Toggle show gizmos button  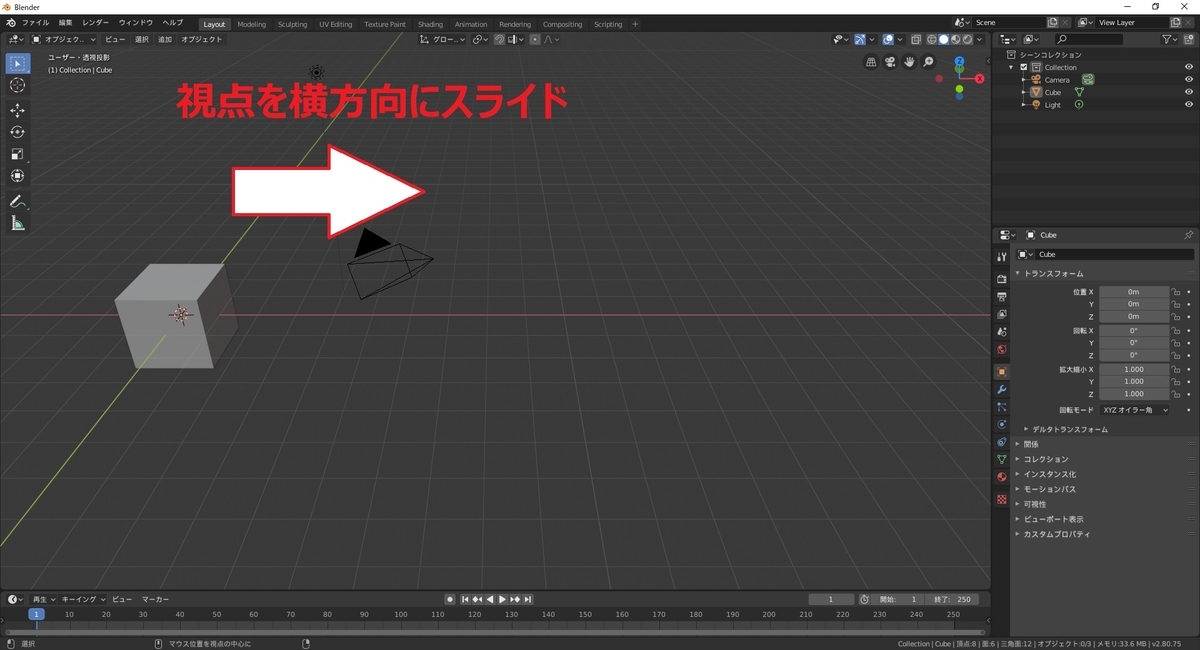click(861, 39)
